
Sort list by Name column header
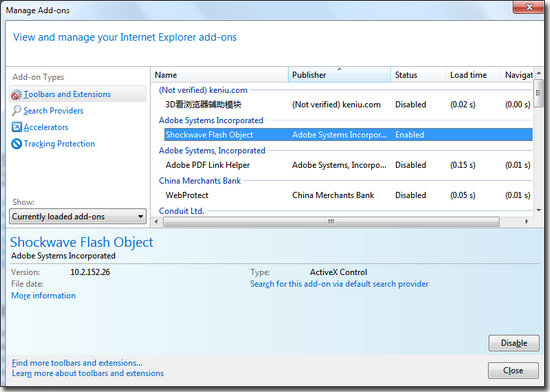click(x=220, y=75)
